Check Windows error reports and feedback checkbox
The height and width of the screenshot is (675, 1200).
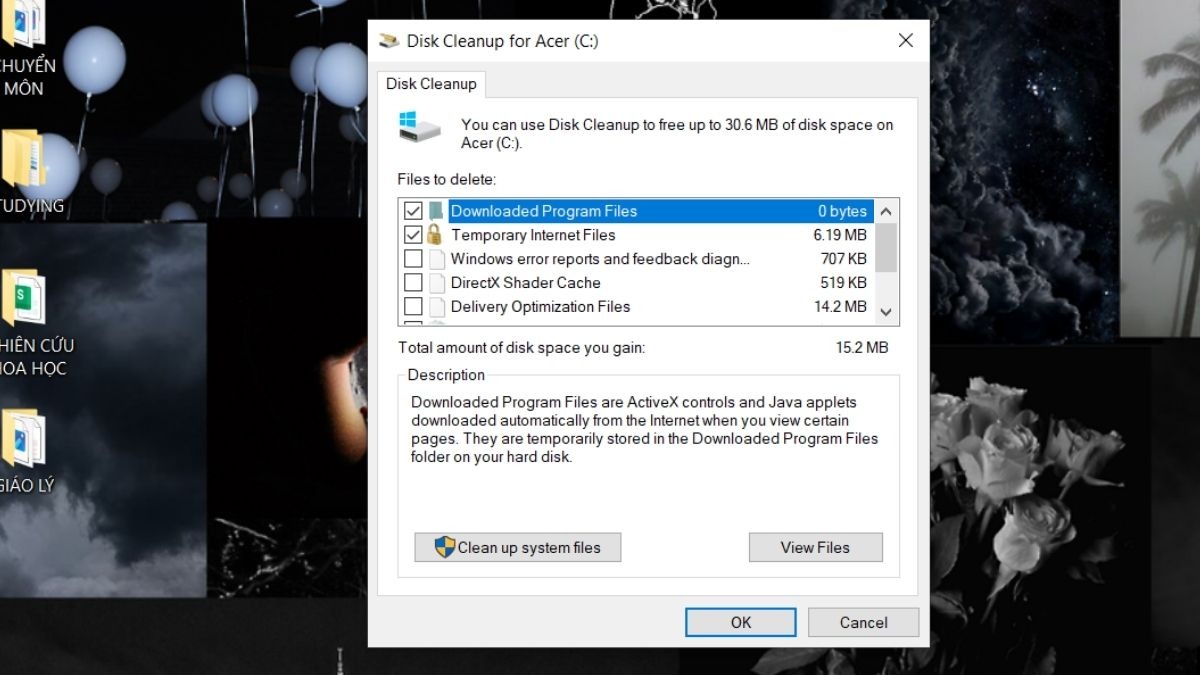pos(413,259)
